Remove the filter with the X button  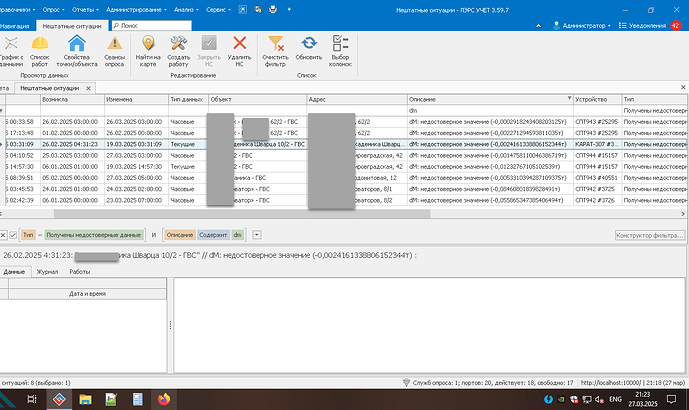pos(3,235)
